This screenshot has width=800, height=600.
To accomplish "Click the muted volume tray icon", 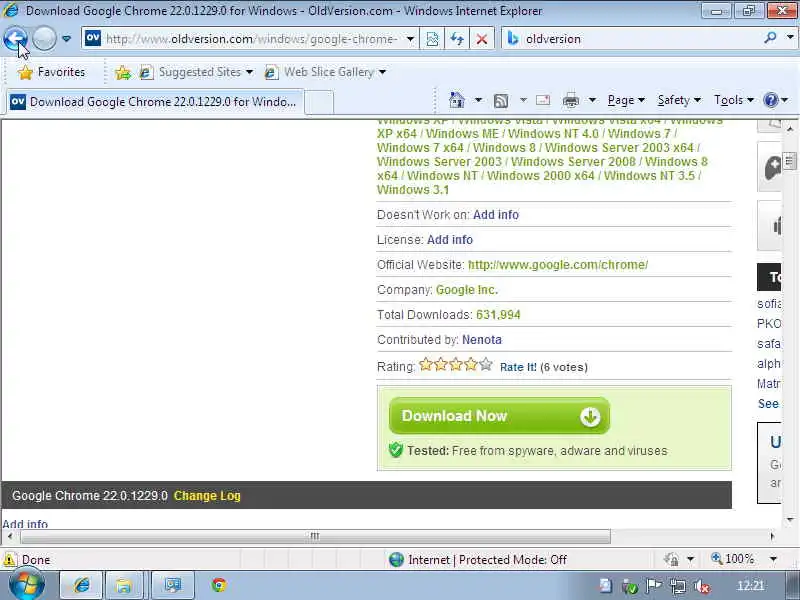I will coord(702,586).
